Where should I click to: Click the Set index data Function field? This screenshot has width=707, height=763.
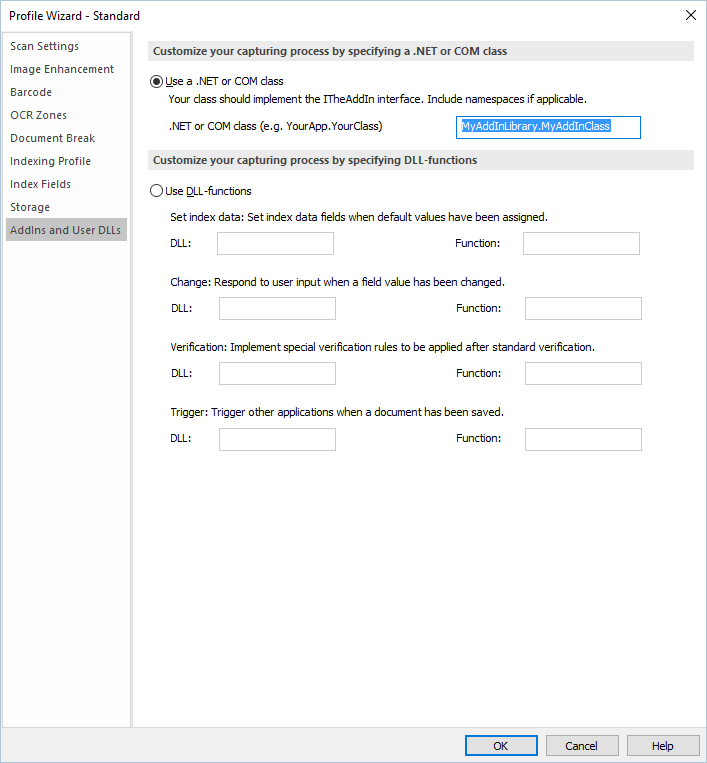pos(581,243)
